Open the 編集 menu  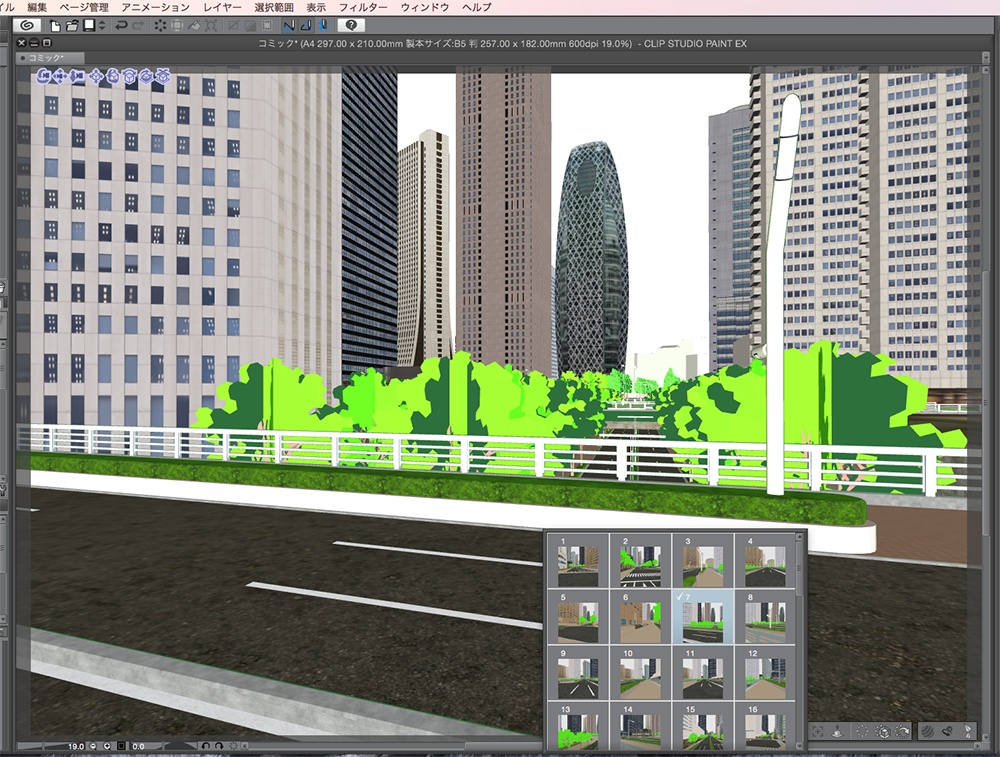click(x=37, y=8)
